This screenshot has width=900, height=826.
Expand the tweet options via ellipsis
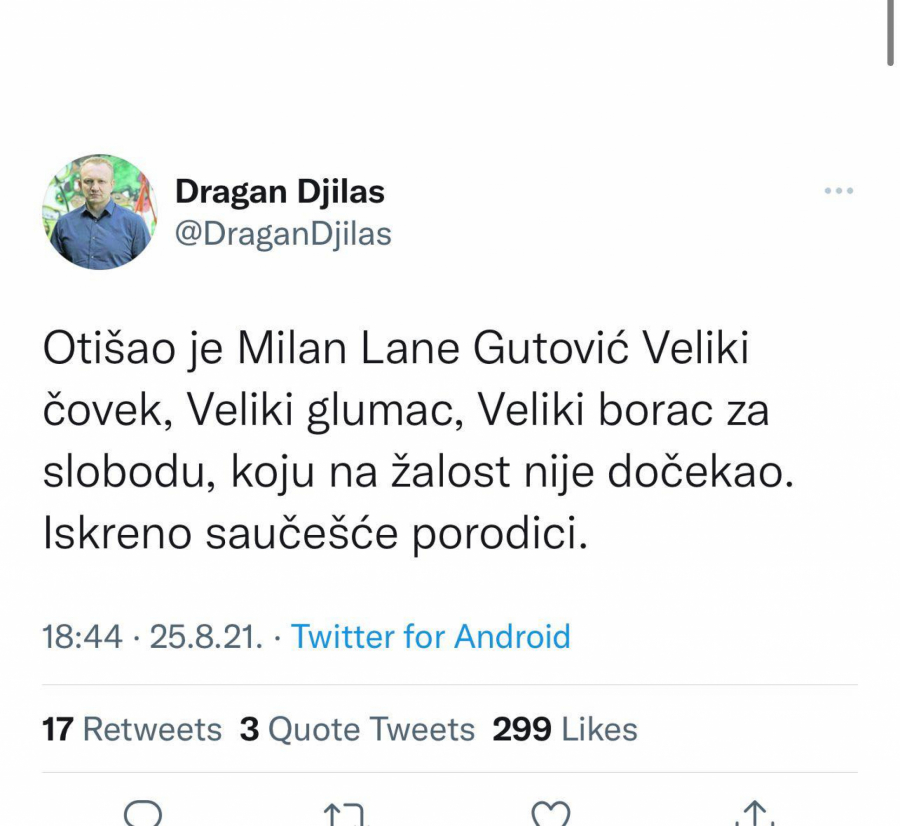coord(840,190)
